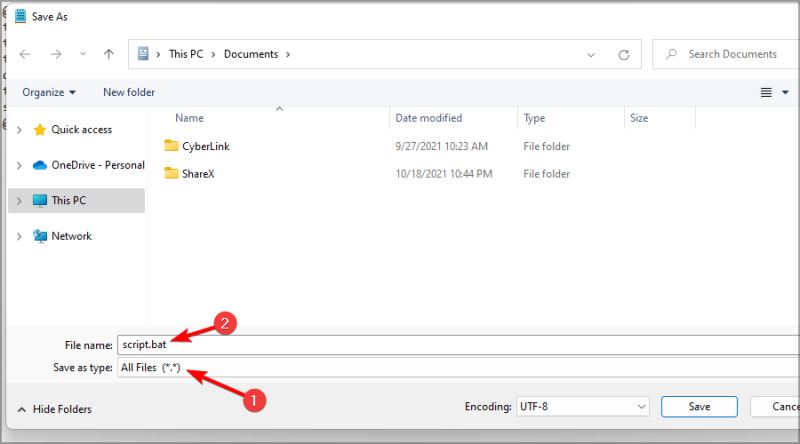The image size is (800, 444).
Task: Click File folder type of the ShareX row
Action: point(546,174)
